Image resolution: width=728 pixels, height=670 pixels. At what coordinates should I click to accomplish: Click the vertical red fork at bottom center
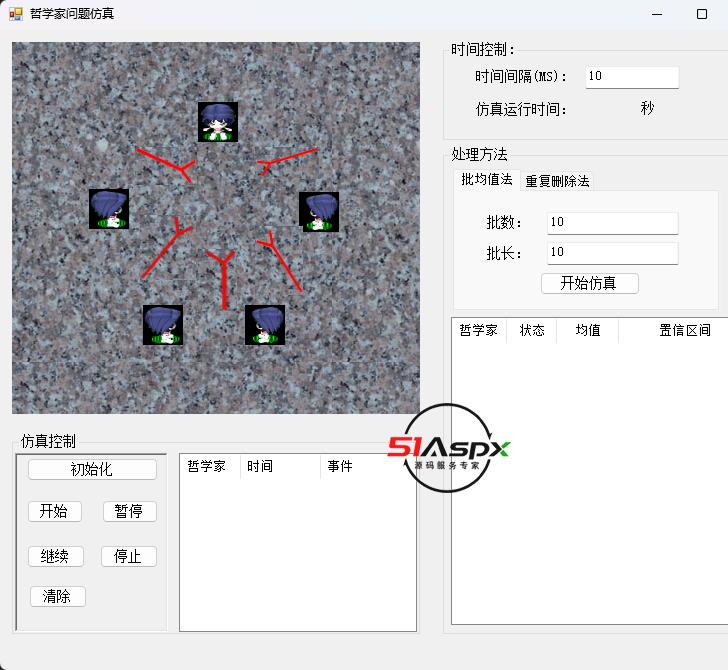223,280
